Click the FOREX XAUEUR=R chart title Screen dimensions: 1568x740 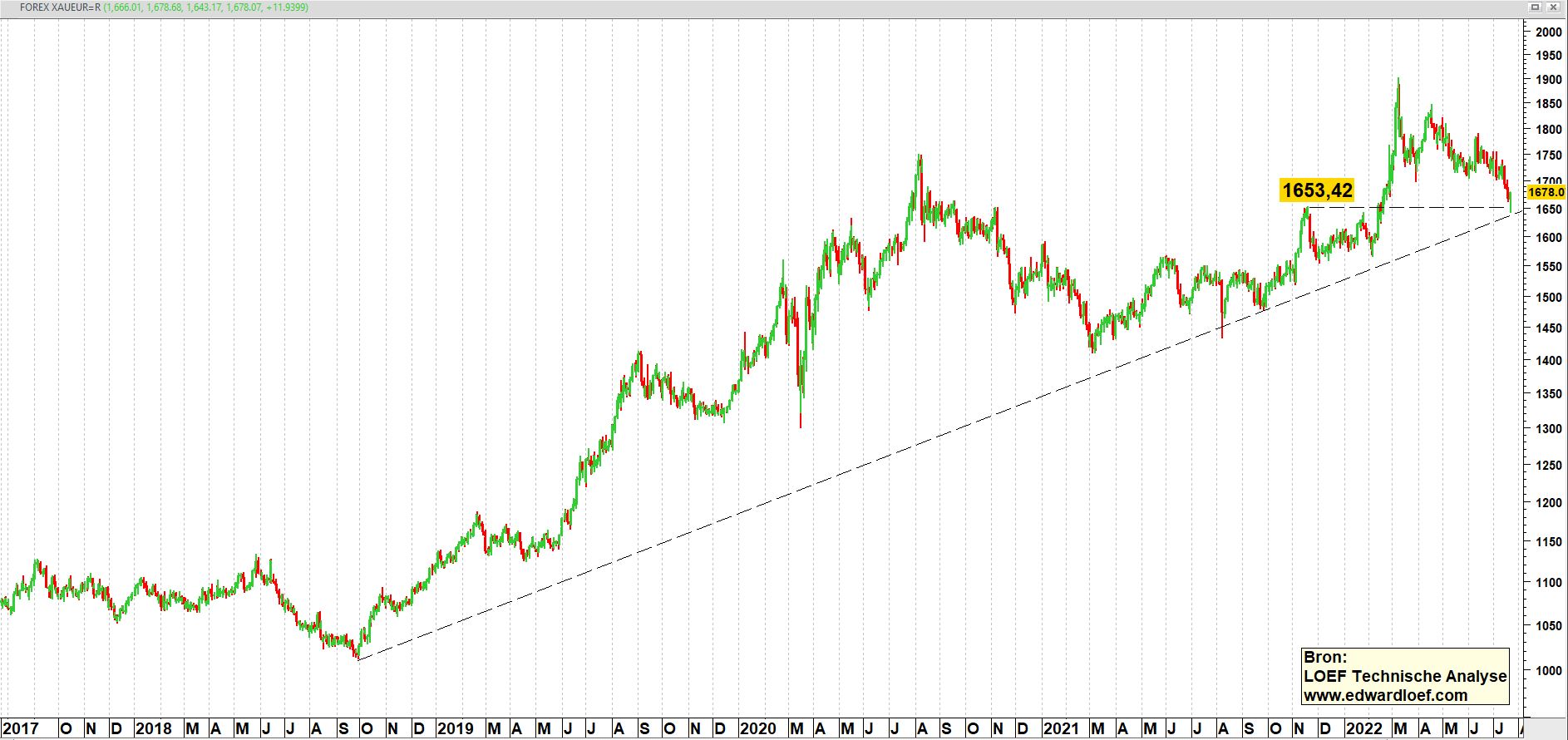pos(60,7)
